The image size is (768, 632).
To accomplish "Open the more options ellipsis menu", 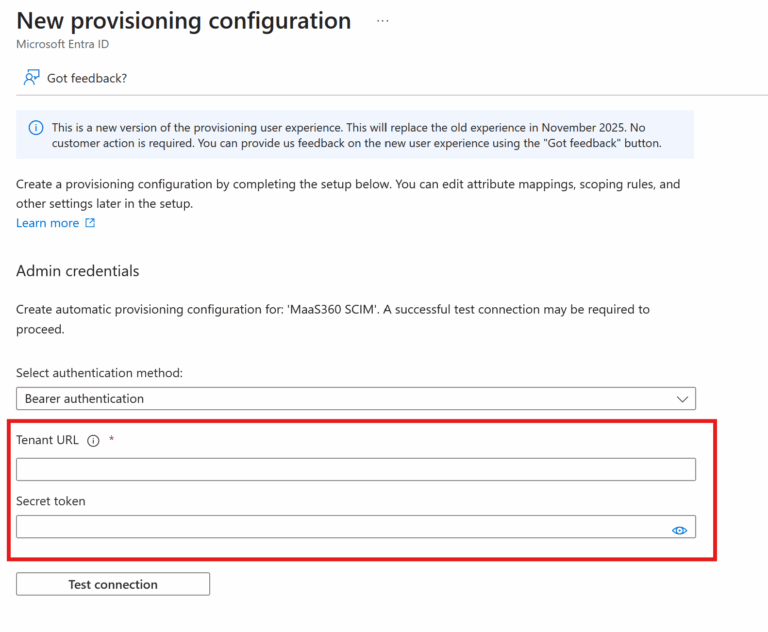I will click(383, 20).
